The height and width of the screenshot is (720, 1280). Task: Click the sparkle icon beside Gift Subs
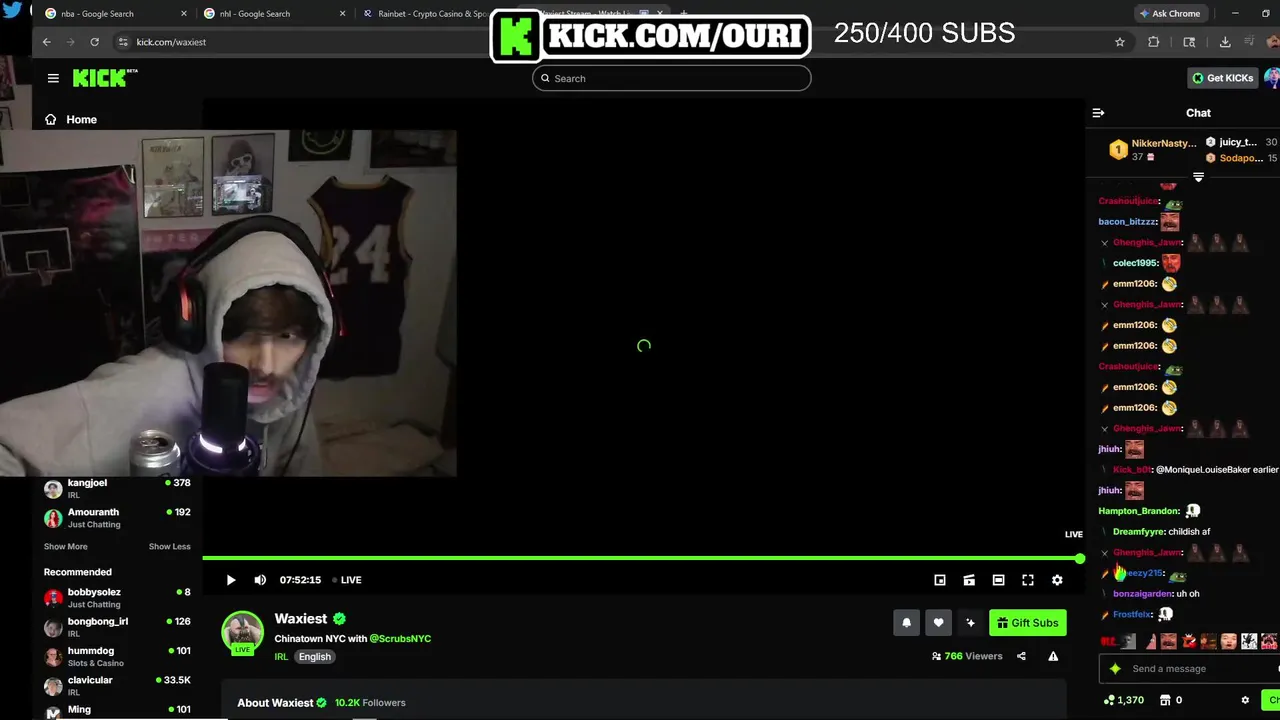point(970,623)
